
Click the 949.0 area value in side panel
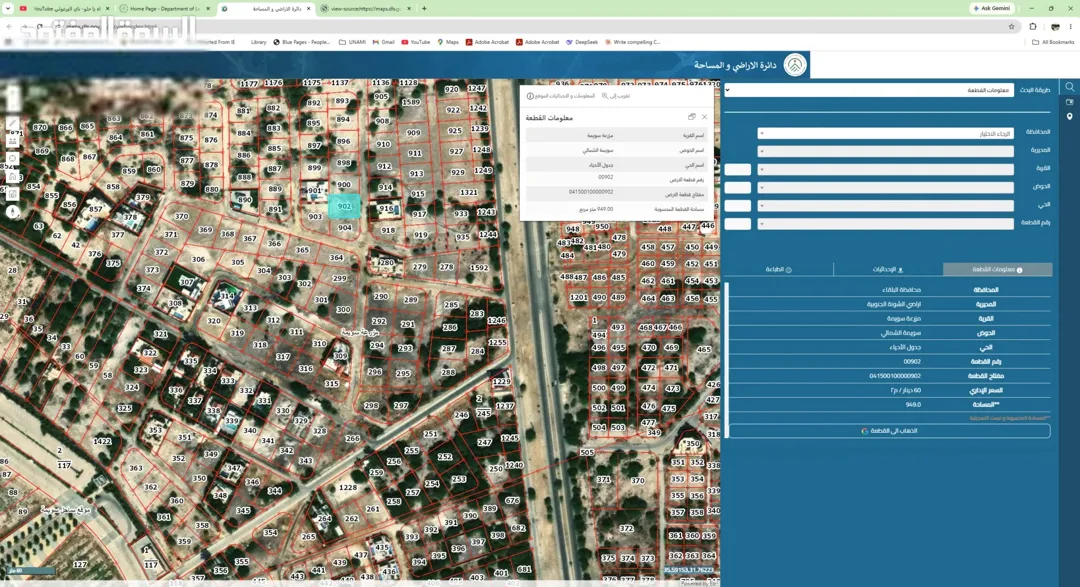913,404
